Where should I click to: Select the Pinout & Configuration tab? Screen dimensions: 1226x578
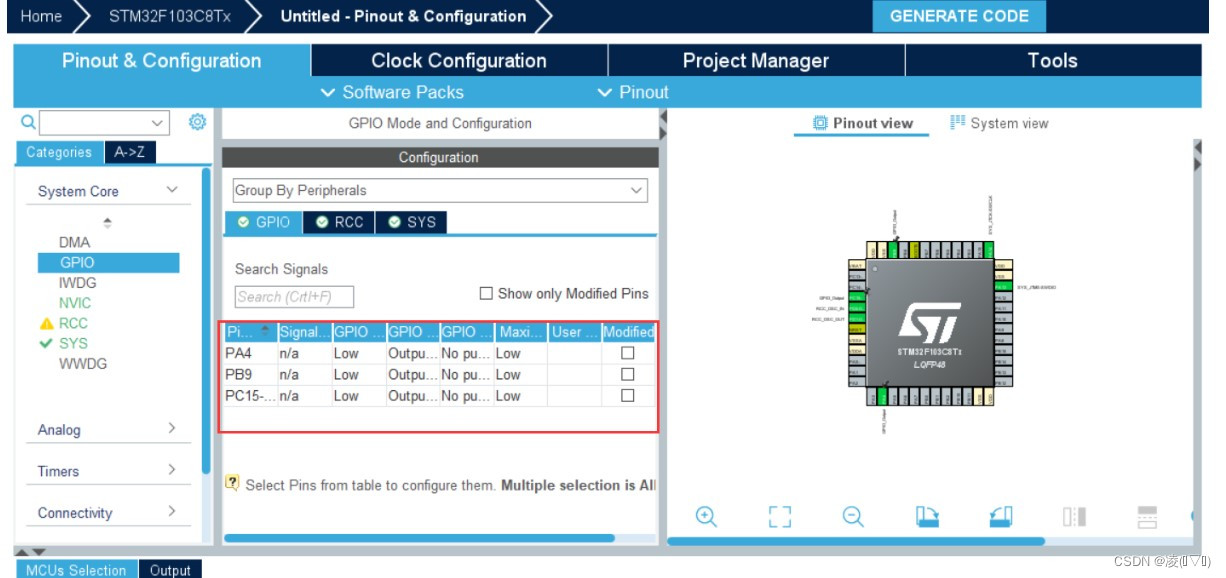click(x=162, y=60)
